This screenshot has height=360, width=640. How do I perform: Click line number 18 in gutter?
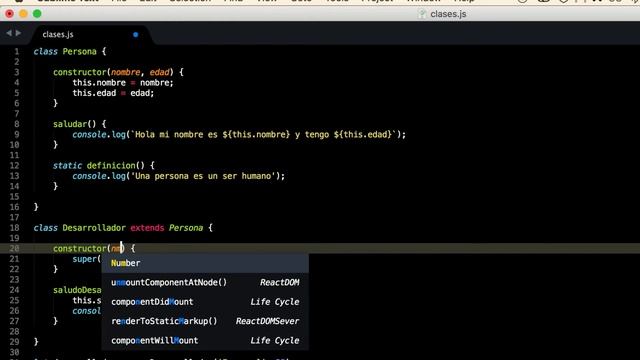tap(14, 228)
